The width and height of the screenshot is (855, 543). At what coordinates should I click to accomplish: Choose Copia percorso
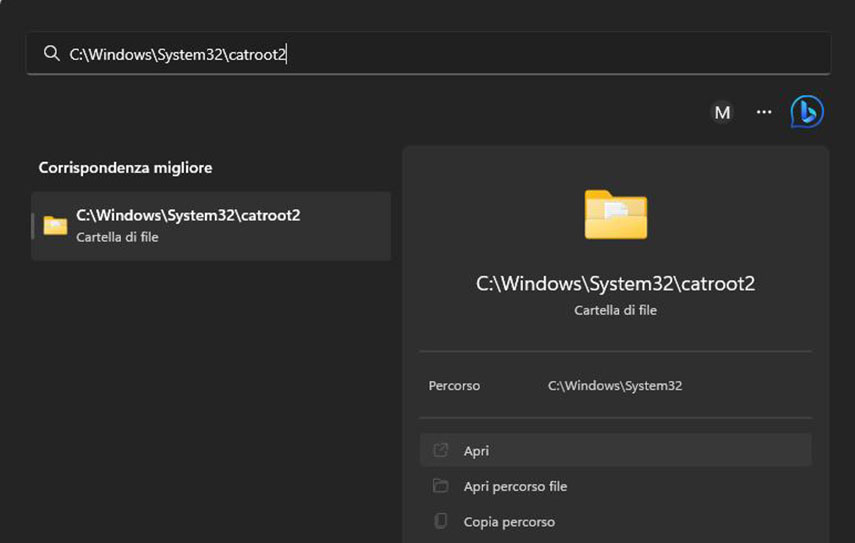click(x=509, y=522)
